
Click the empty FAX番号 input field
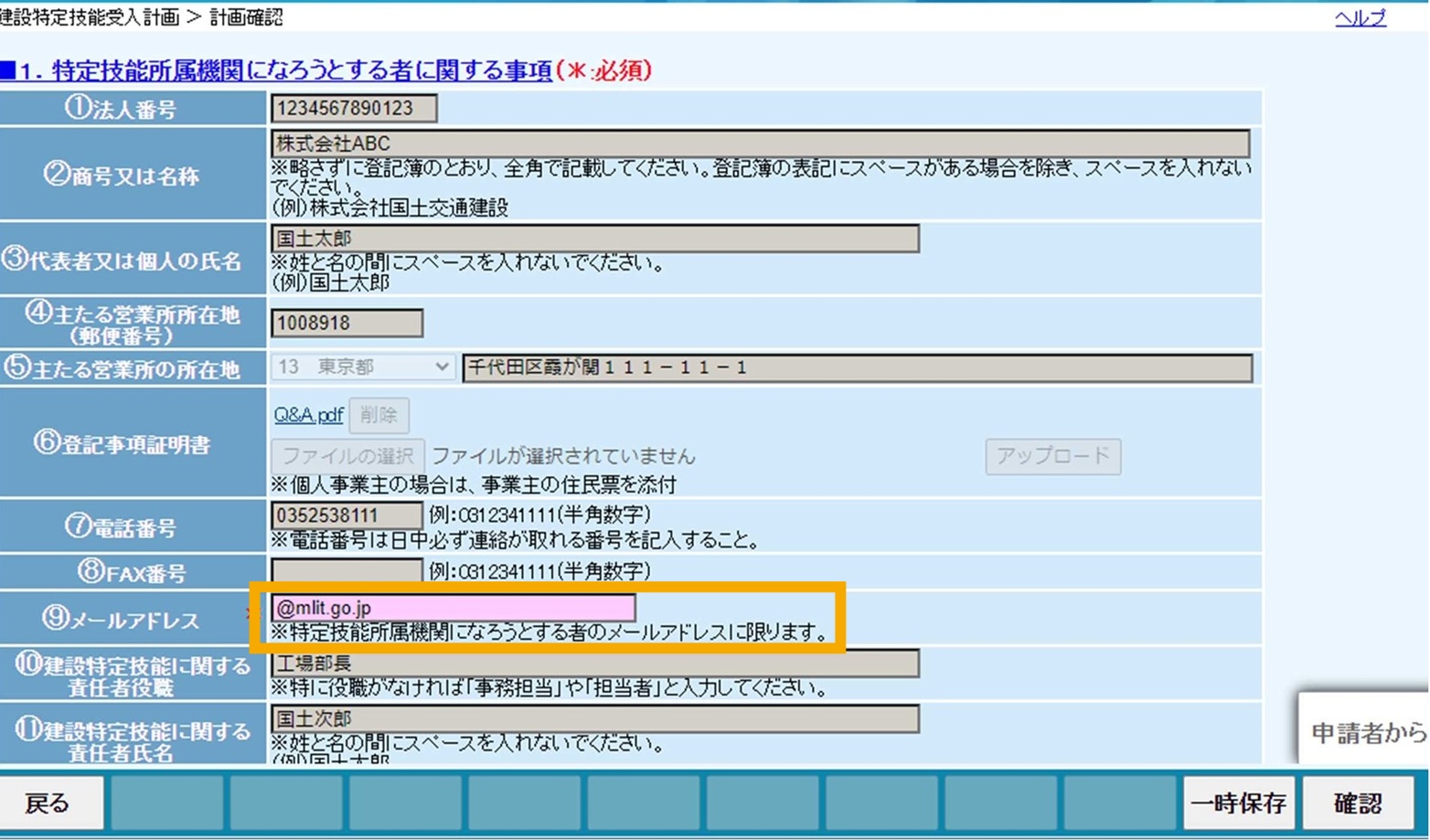347,571
